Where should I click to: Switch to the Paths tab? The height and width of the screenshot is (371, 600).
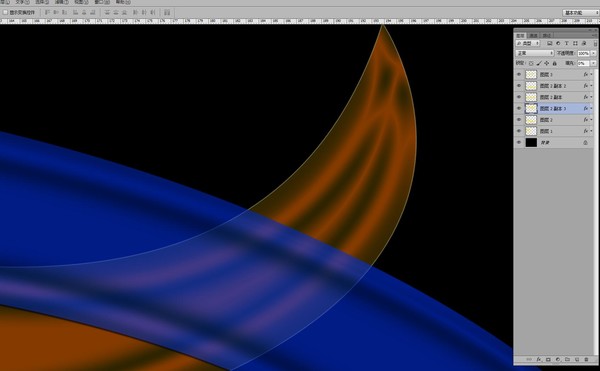pos(546,35)
